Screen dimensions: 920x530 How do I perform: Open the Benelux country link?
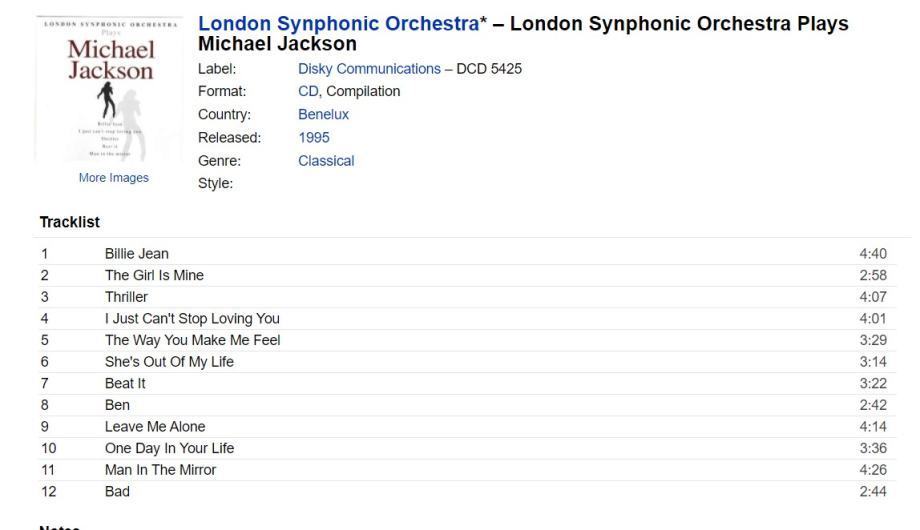click(x=323, y=115)
